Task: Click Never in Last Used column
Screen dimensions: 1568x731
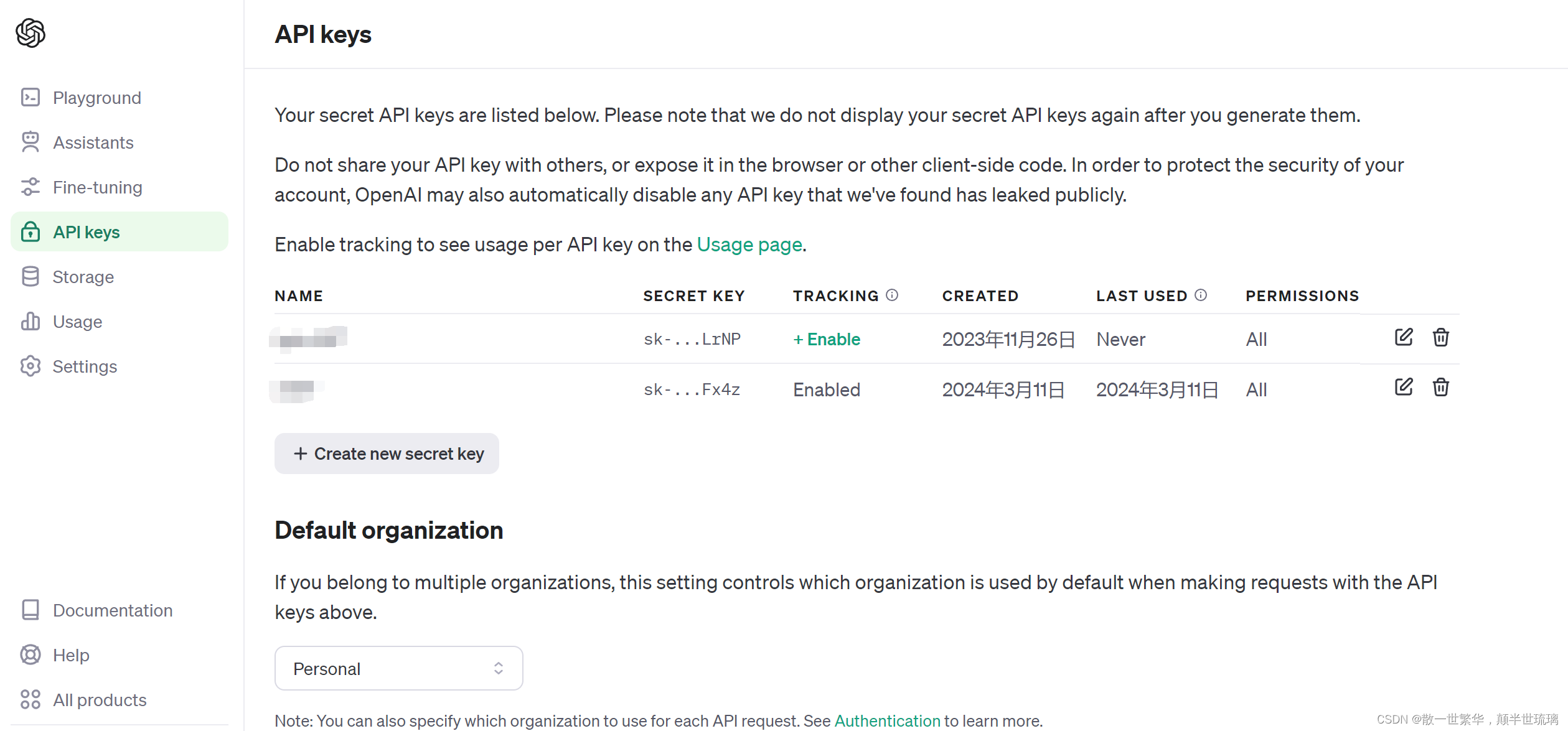Action: click(x=1120, y=339)
